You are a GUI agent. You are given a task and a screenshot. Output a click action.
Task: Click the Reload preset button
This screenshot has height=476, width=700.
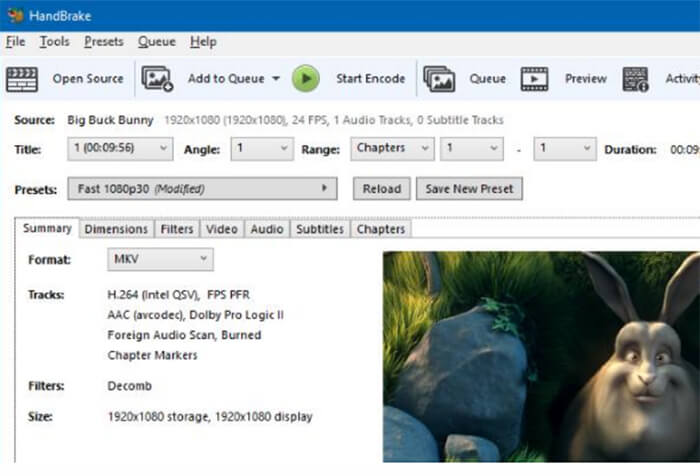click(382, 189)
